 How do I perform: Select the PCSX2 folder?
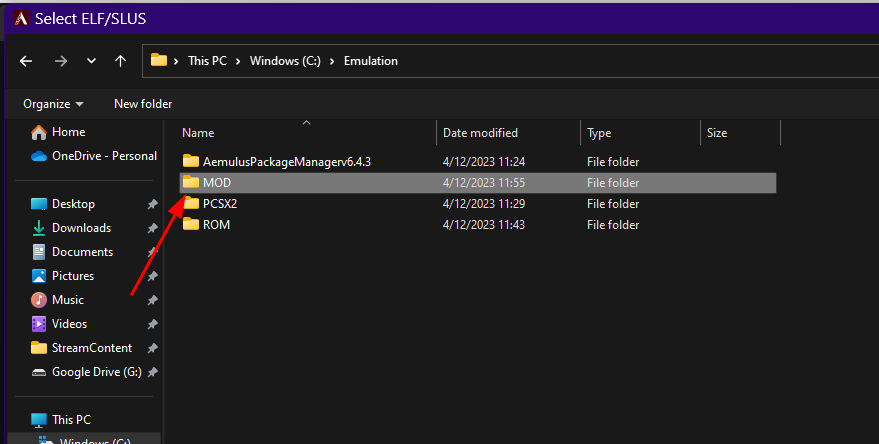[220, 204]
